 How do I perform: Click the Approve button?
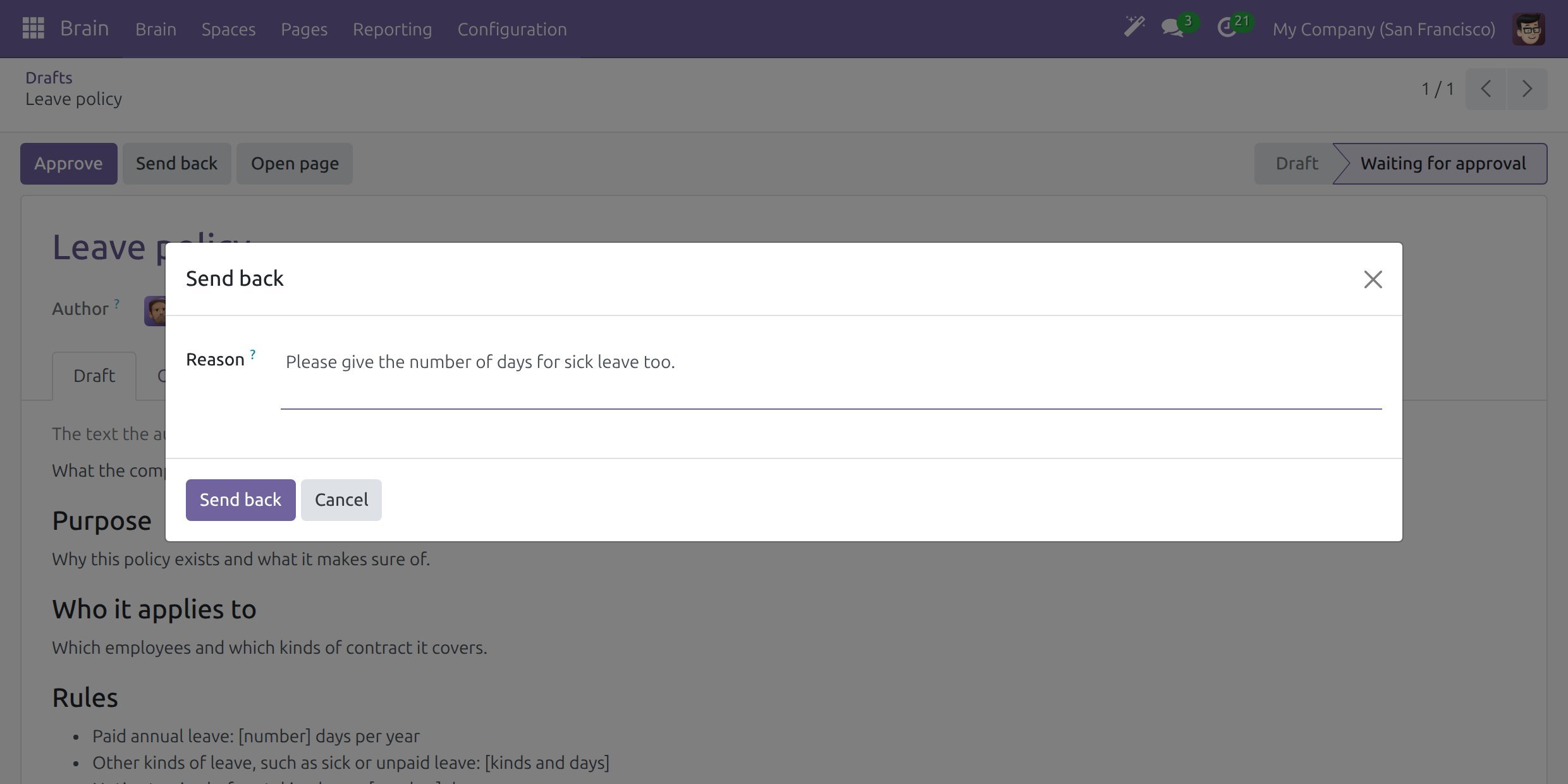coord(68,164)
